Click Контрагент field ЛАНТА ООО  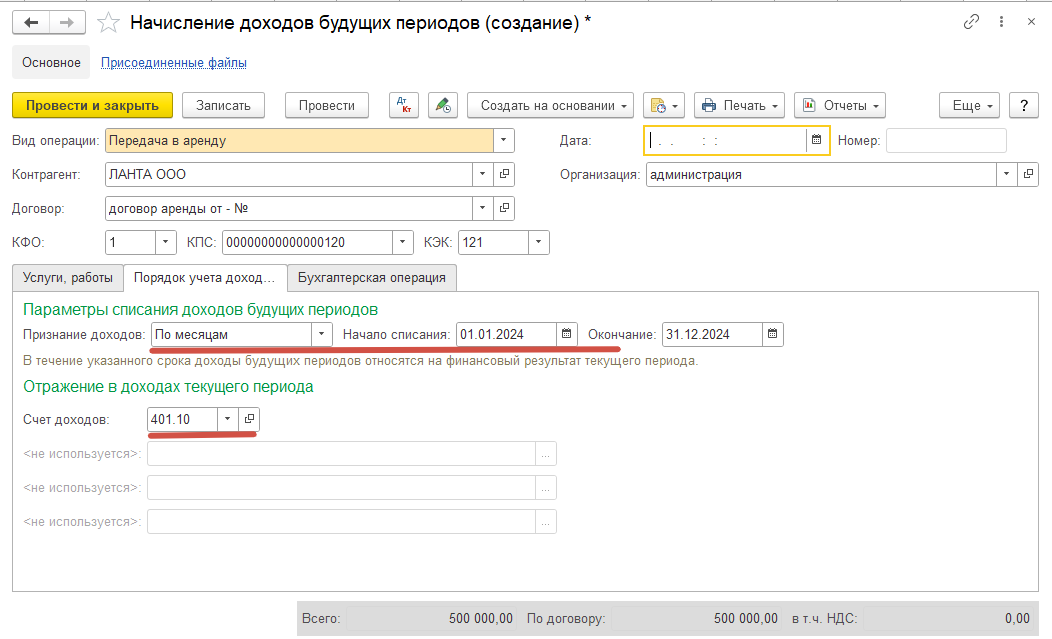(288, 175)
